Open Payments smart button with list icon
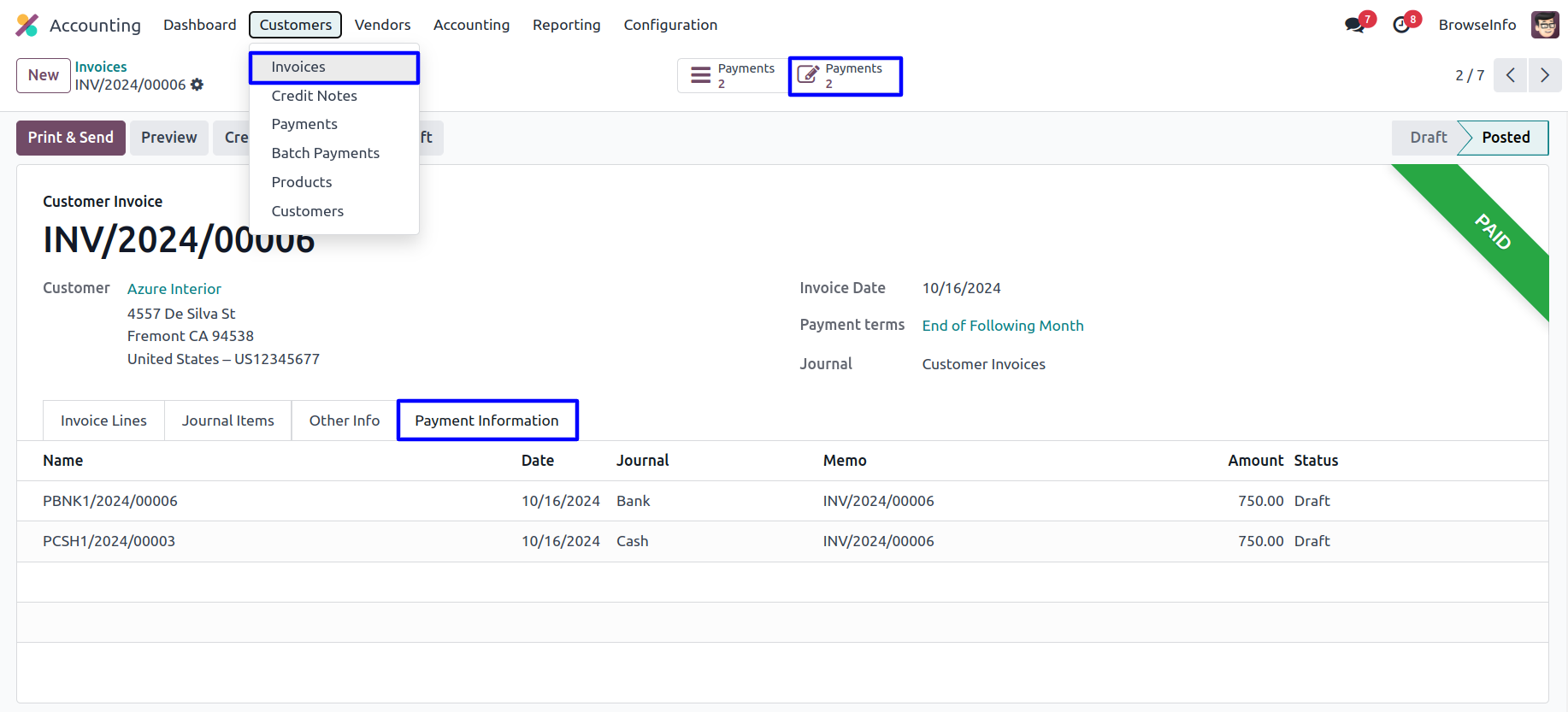The height and width of the screenshot is (712, 1568). (733, 75)
